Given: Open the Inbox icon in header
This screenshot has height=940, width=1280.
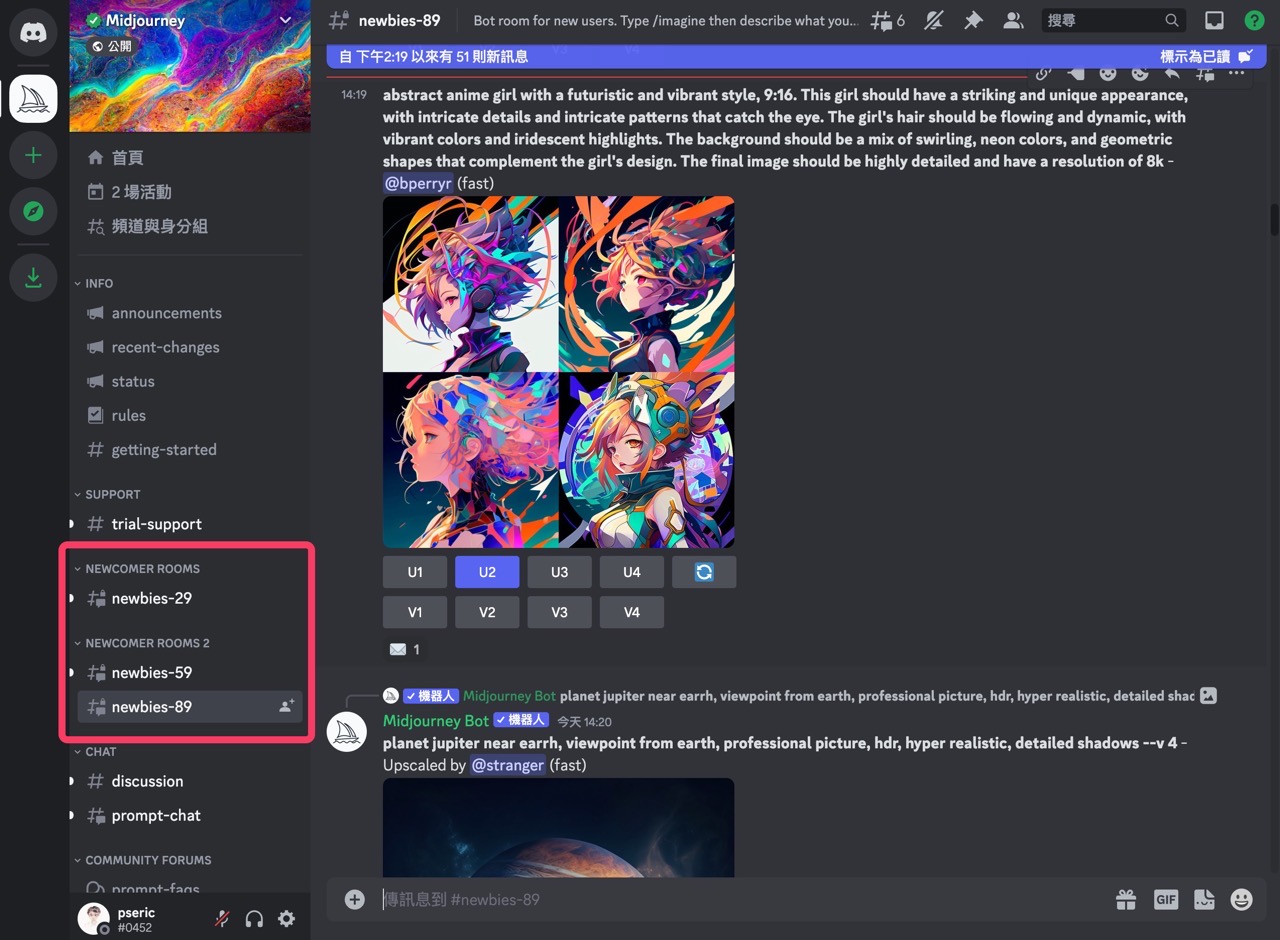Looking at the screenshot, I should (1214, 20).
